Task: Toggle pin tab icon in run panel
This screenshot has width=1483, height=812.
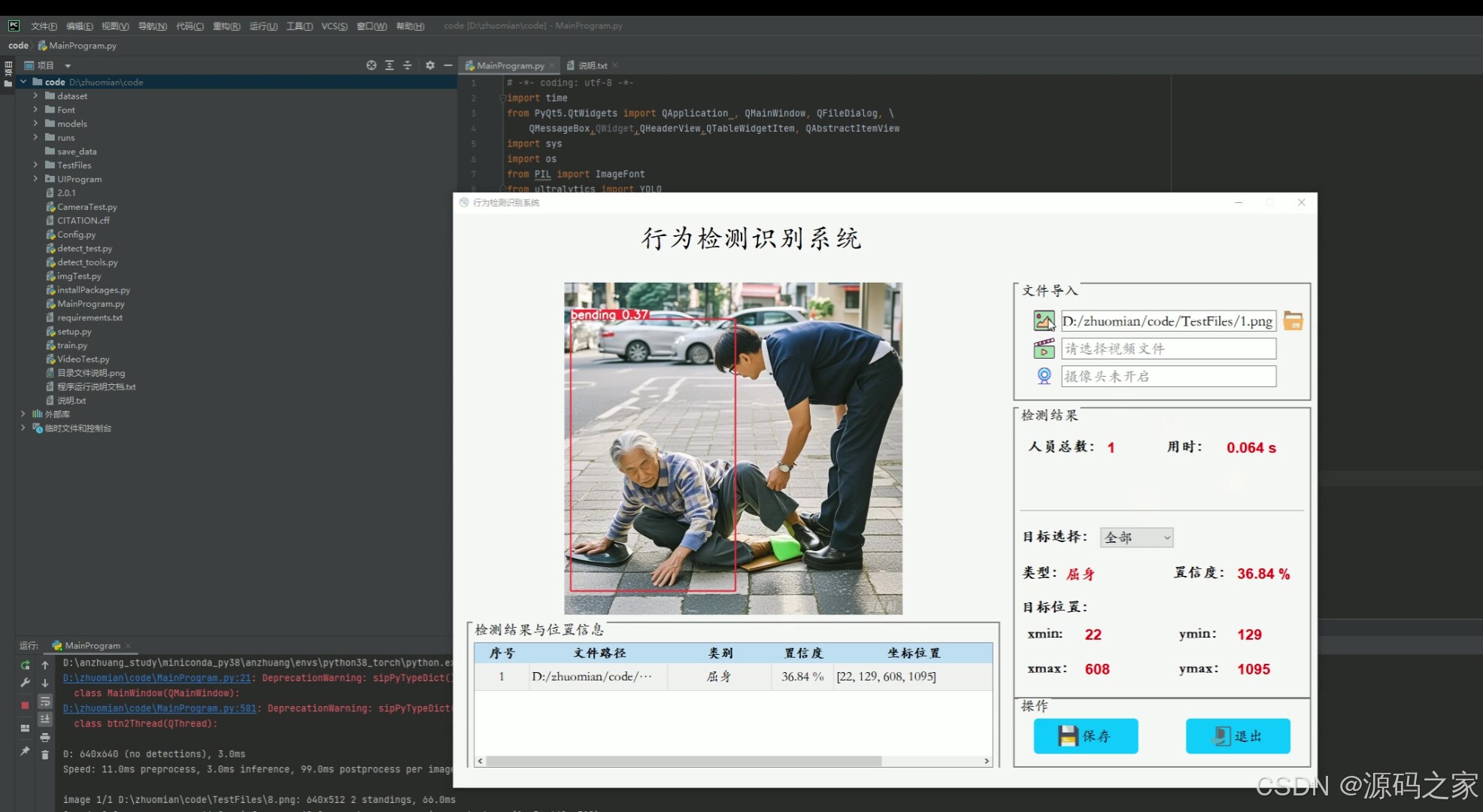Action: tap(25, 750)
